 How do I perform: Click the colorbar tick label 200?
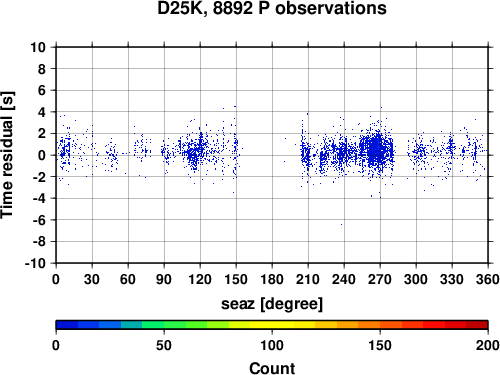(x=487, y=345)
